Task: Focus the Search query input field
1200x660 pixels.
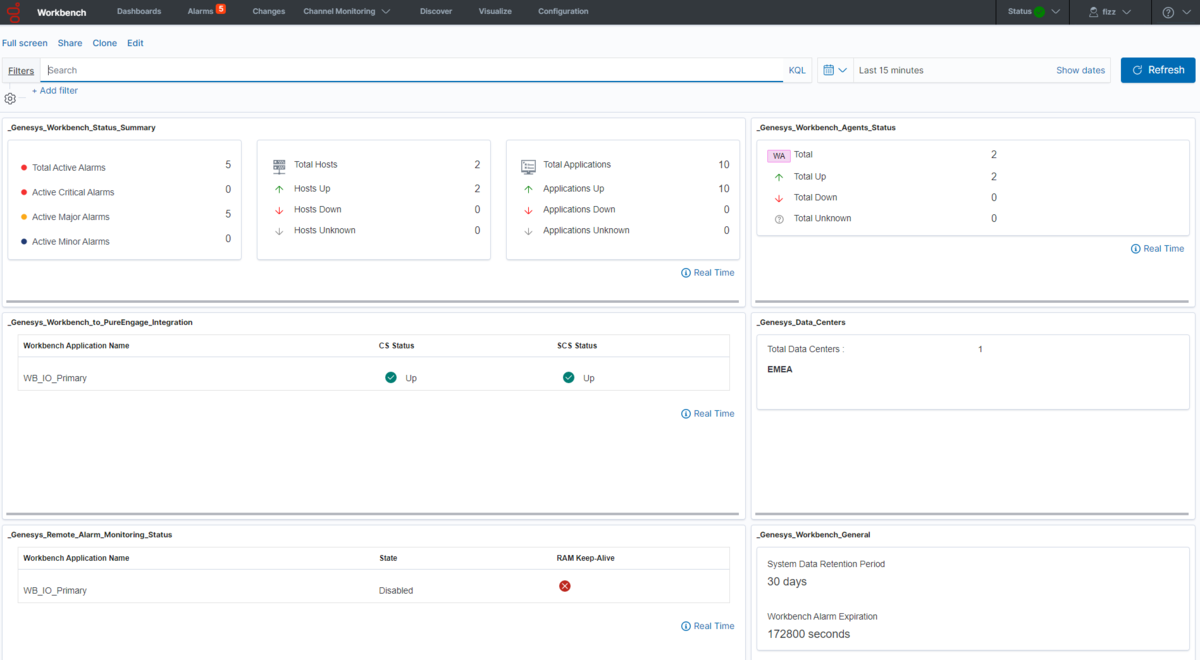Action: pyautogui.click(x=410, y=71)
